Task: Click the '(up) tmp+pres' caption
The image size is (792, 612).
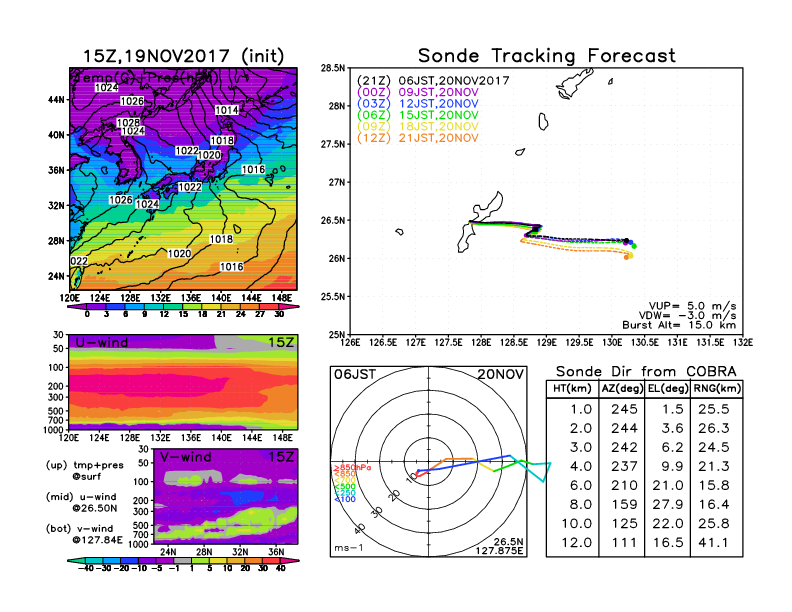Action: (x=84, y=466)
